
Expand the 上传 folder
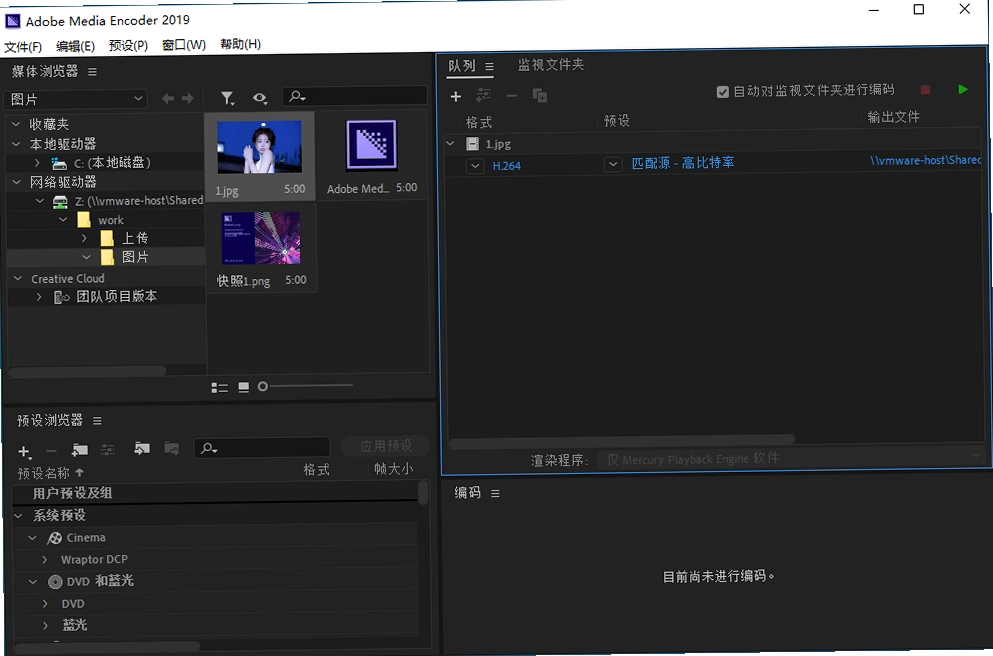tap(84, 238)
